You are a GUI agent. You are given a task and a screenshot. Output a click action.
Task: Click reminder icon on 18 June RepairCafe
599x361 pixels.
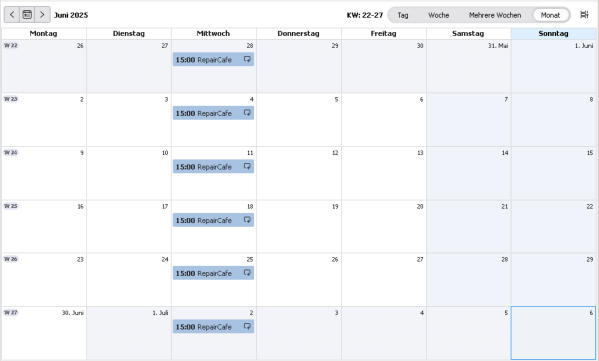pyautogui.click(x=247, y=220)
